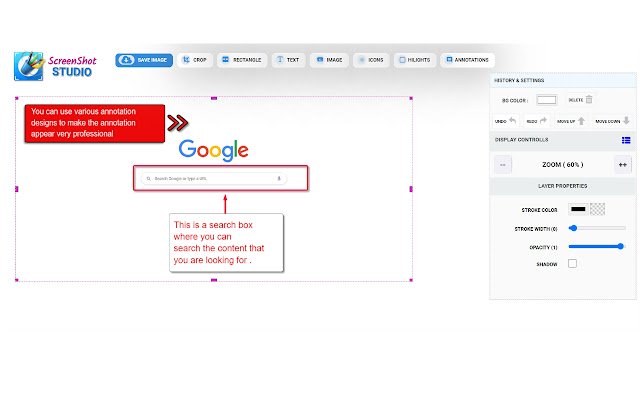This screenshot has height=400, width=640.
Task: Click the Opacity slider
Action: [x=596, y=247]
